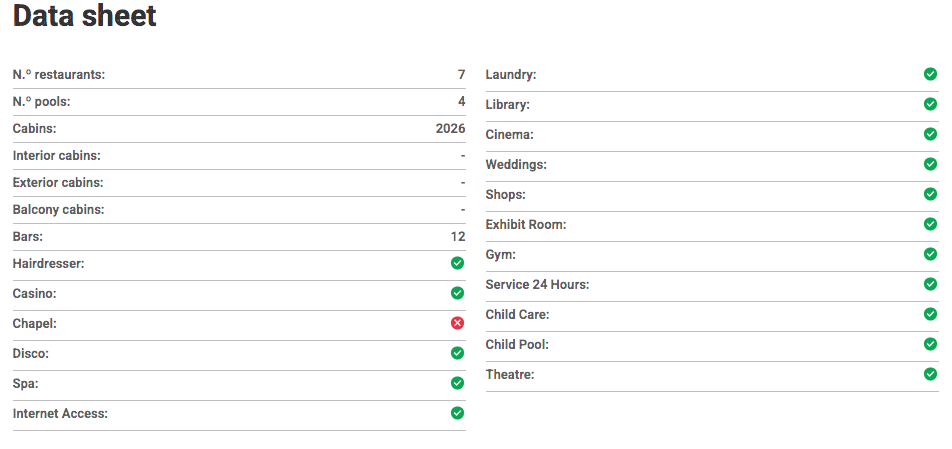Click the Internet Access check icon
The height and width of the screenshot is (449, 952).
click(457, 413)
